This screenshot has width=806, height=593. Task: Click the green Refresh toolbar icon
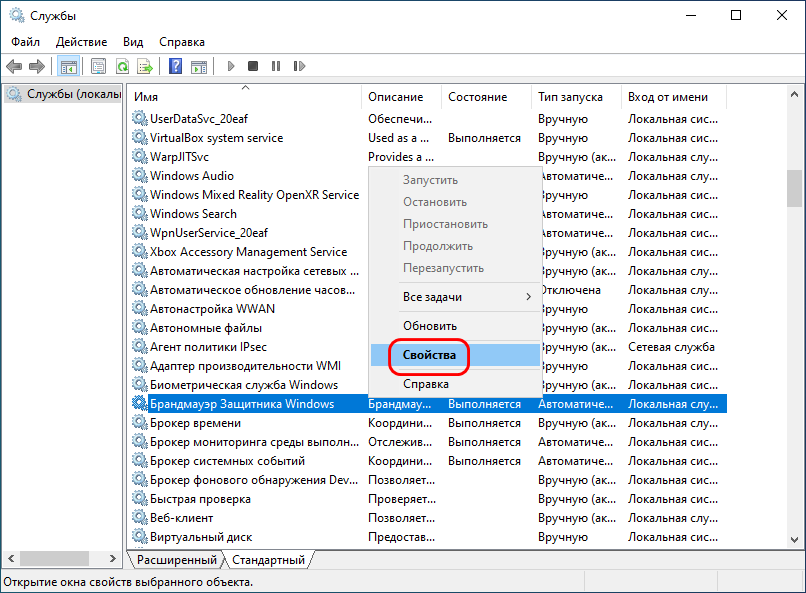pos(122,66)
